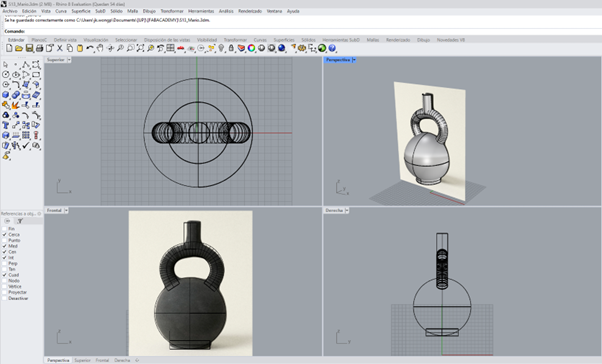Click the Zoom Extents icon
Image resolution: width=602 pixels, height=364 pixels.
tap(140, 48)
